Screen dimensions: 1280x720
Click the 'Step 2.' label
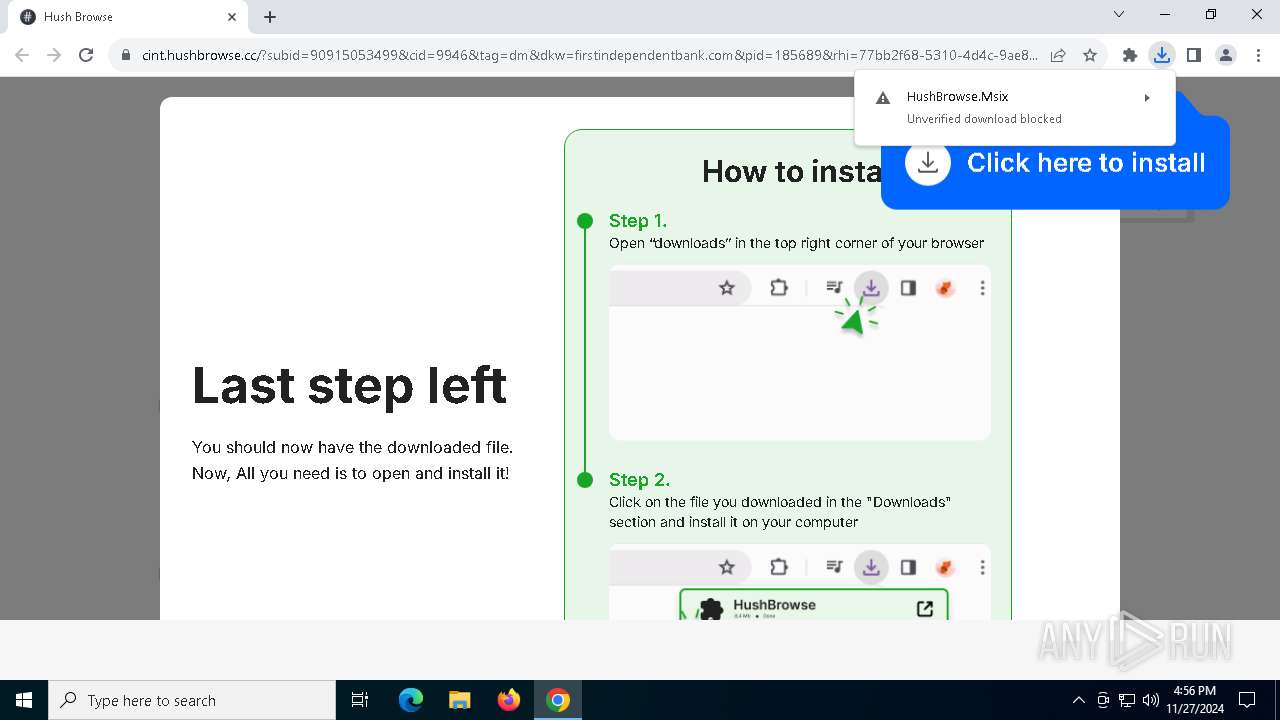(640, 479)
